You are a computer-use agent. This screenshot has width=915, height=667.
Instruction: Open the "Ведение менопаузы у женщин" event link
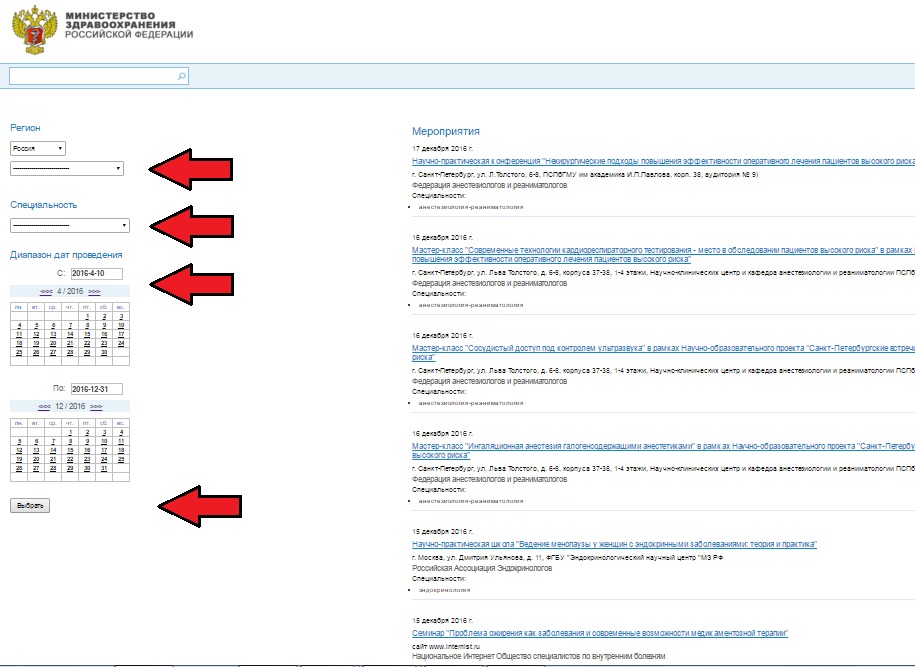point(614,544)
